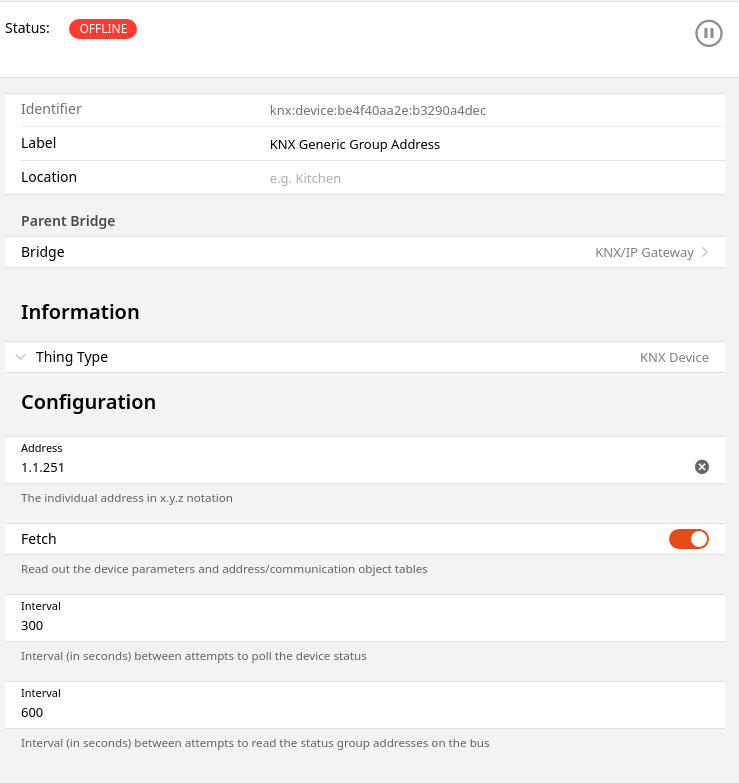Expand the Thing Type chevron
The height and width of the screenshot is (783, 739).
[x=21, y=357]
